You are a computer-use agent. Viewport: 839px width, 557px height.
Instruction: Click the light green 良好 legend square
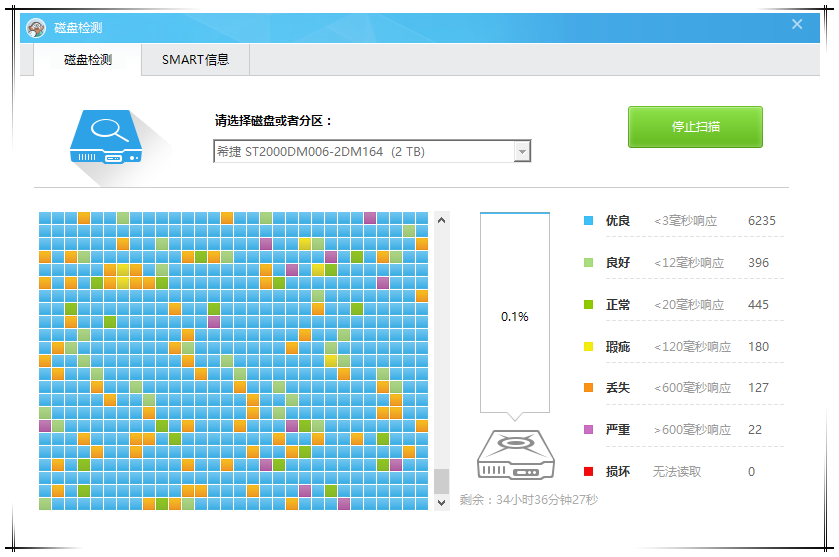[588, 263]
